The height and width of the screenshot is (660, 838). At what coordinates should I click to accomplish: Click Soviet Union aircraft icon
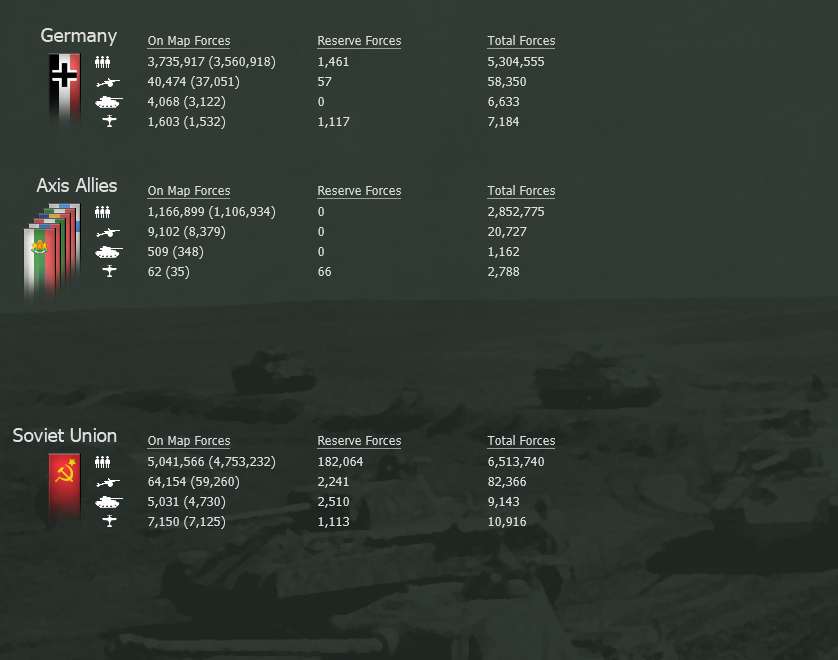(109, 521)
